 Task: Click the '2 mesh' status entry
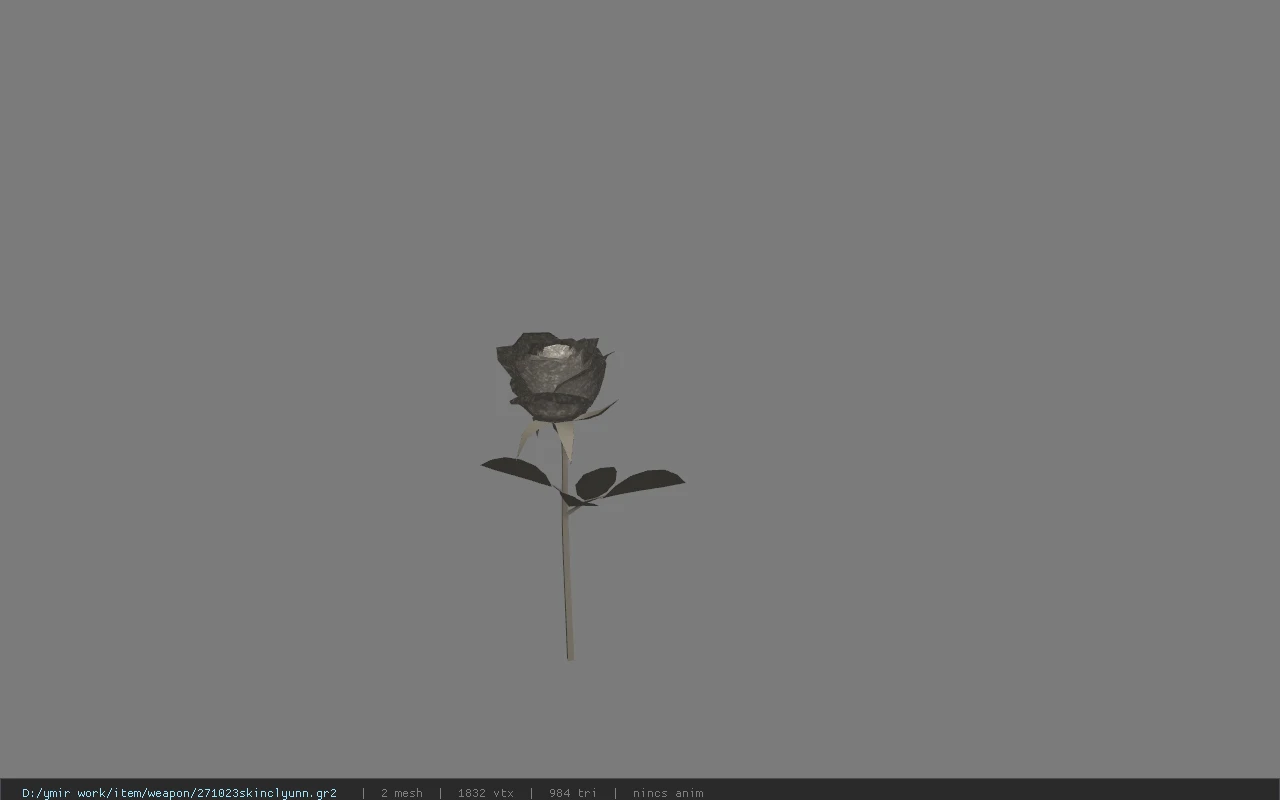[401, 793]
